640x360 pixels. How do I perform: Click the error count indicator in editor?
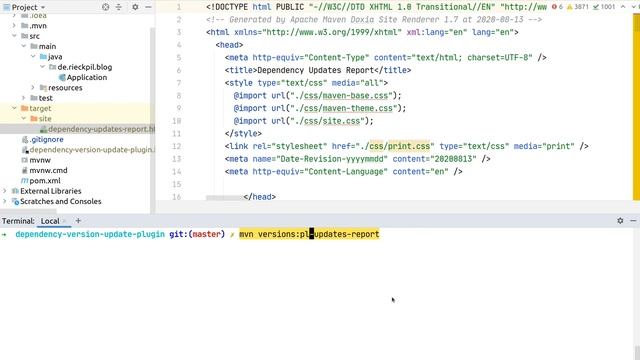click(557, 7)
